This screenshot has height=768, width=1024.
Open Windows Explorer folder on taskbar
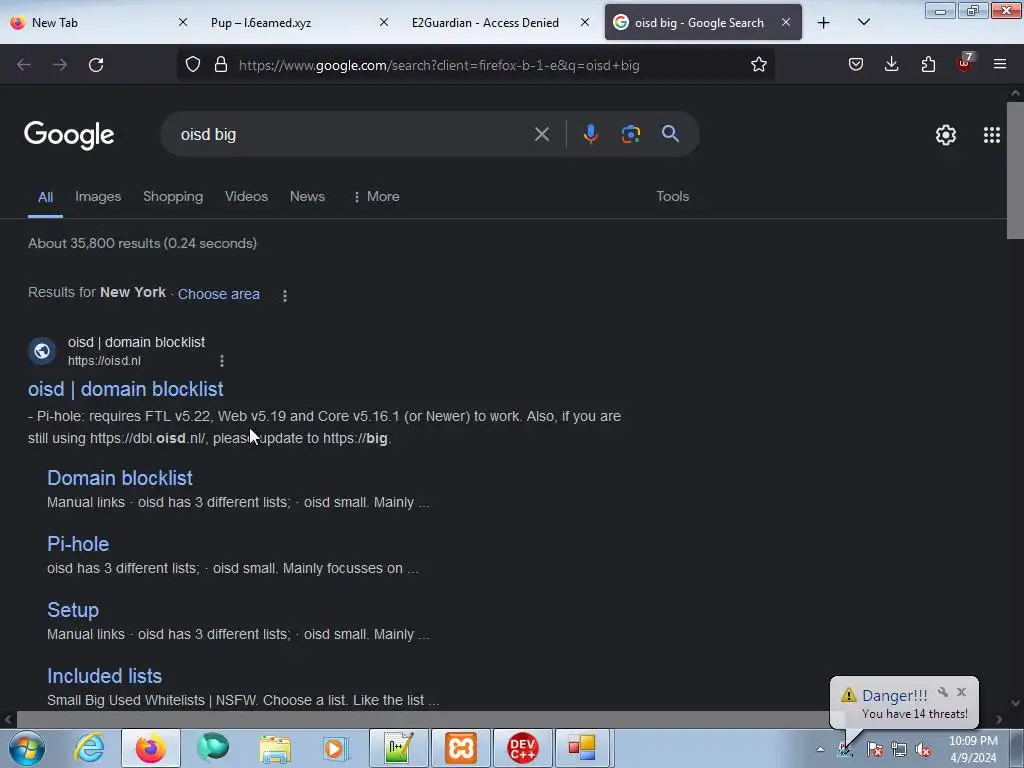[x=275, y=748]
